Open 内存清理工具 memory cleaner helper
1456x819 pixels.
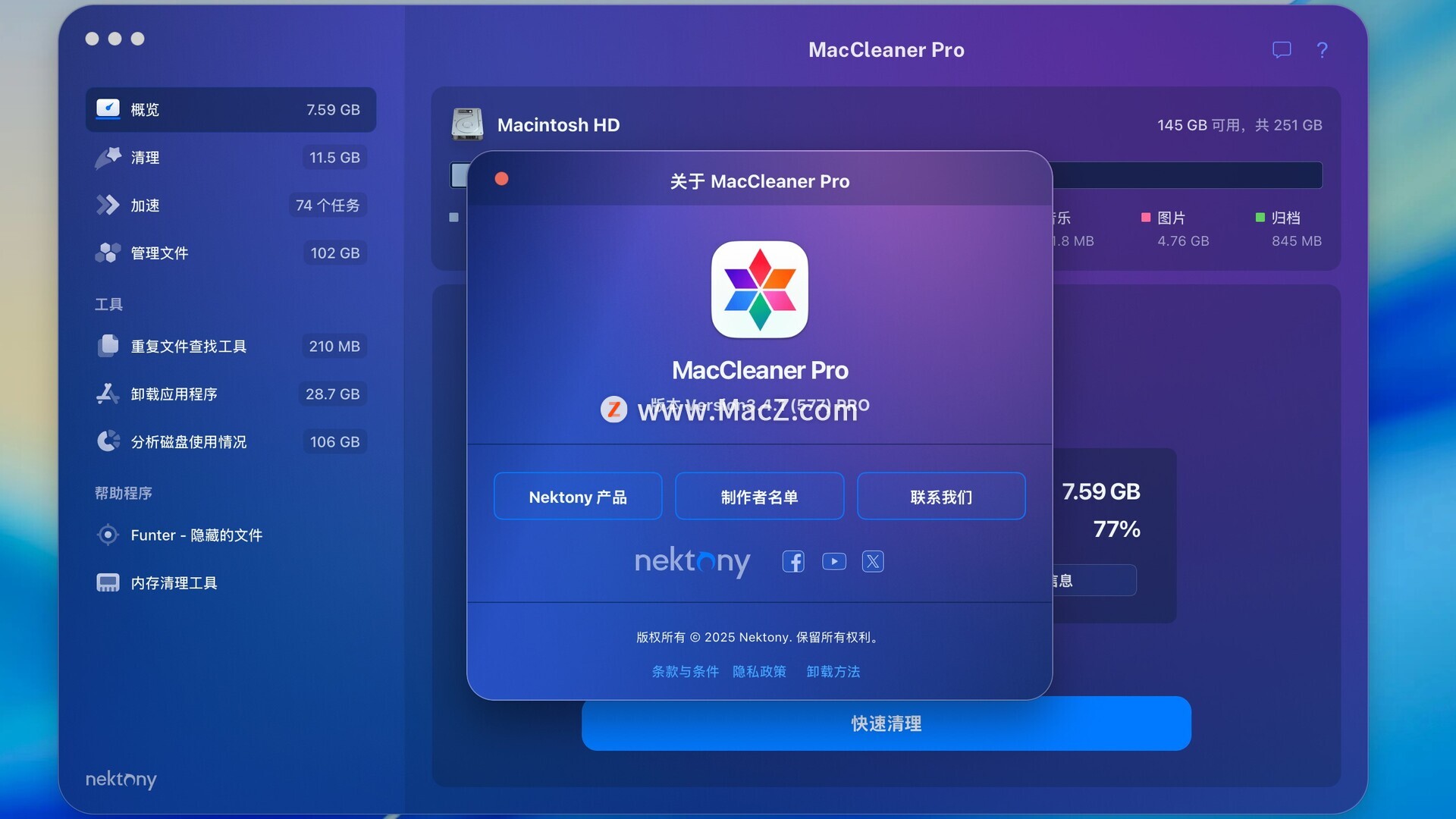coord(231,582)
